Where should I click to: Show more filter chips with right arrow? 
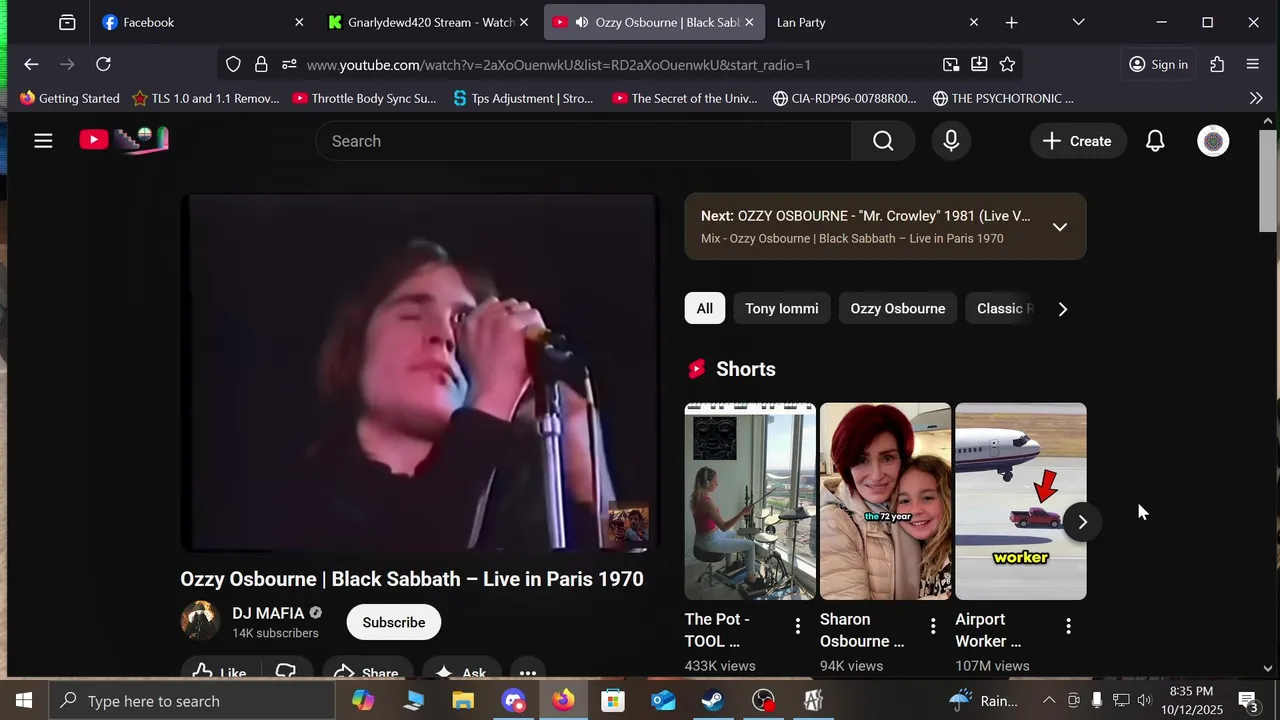[x=1063, y=309]
